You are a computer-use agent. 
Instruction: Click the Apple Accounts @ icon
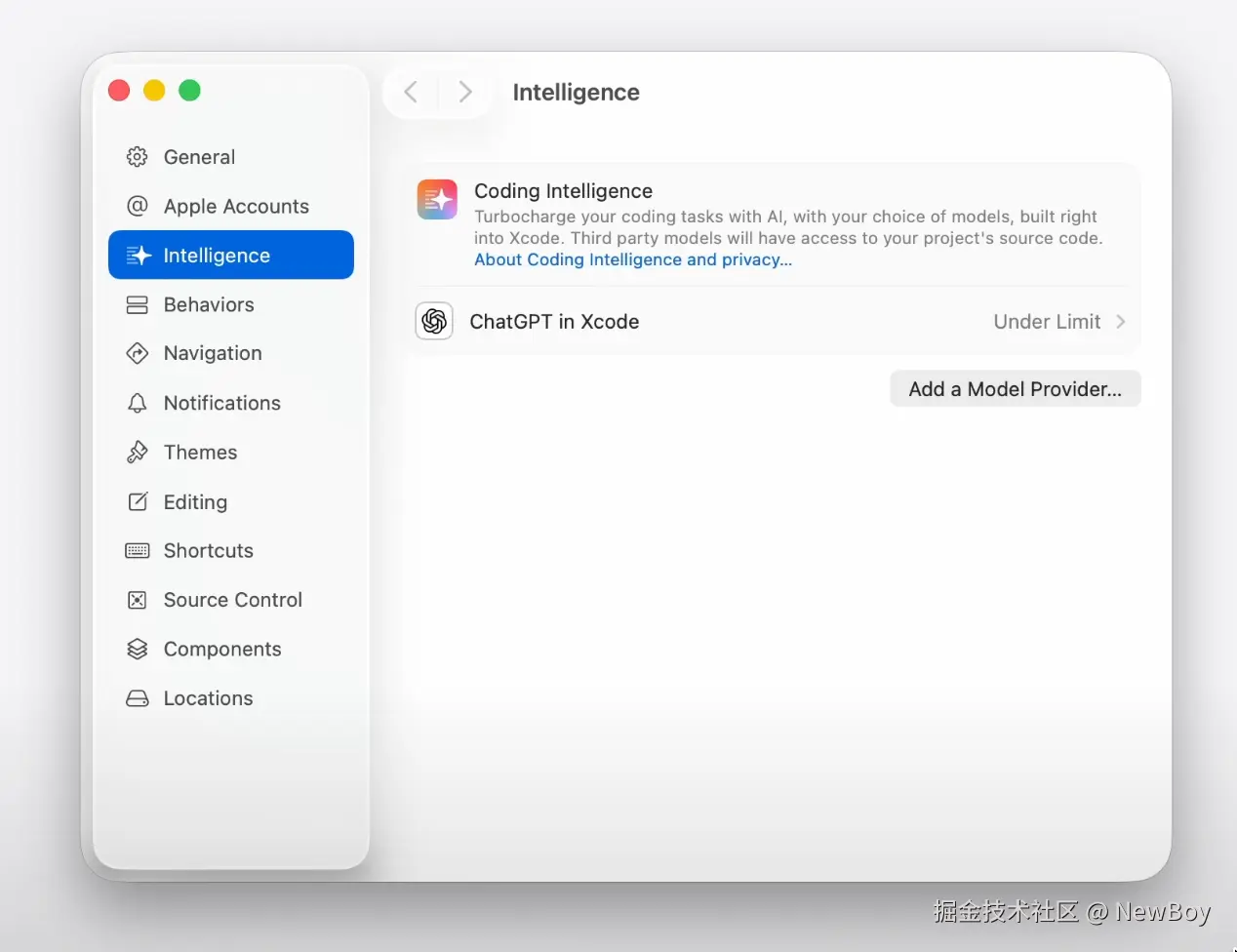pos(138,206)
